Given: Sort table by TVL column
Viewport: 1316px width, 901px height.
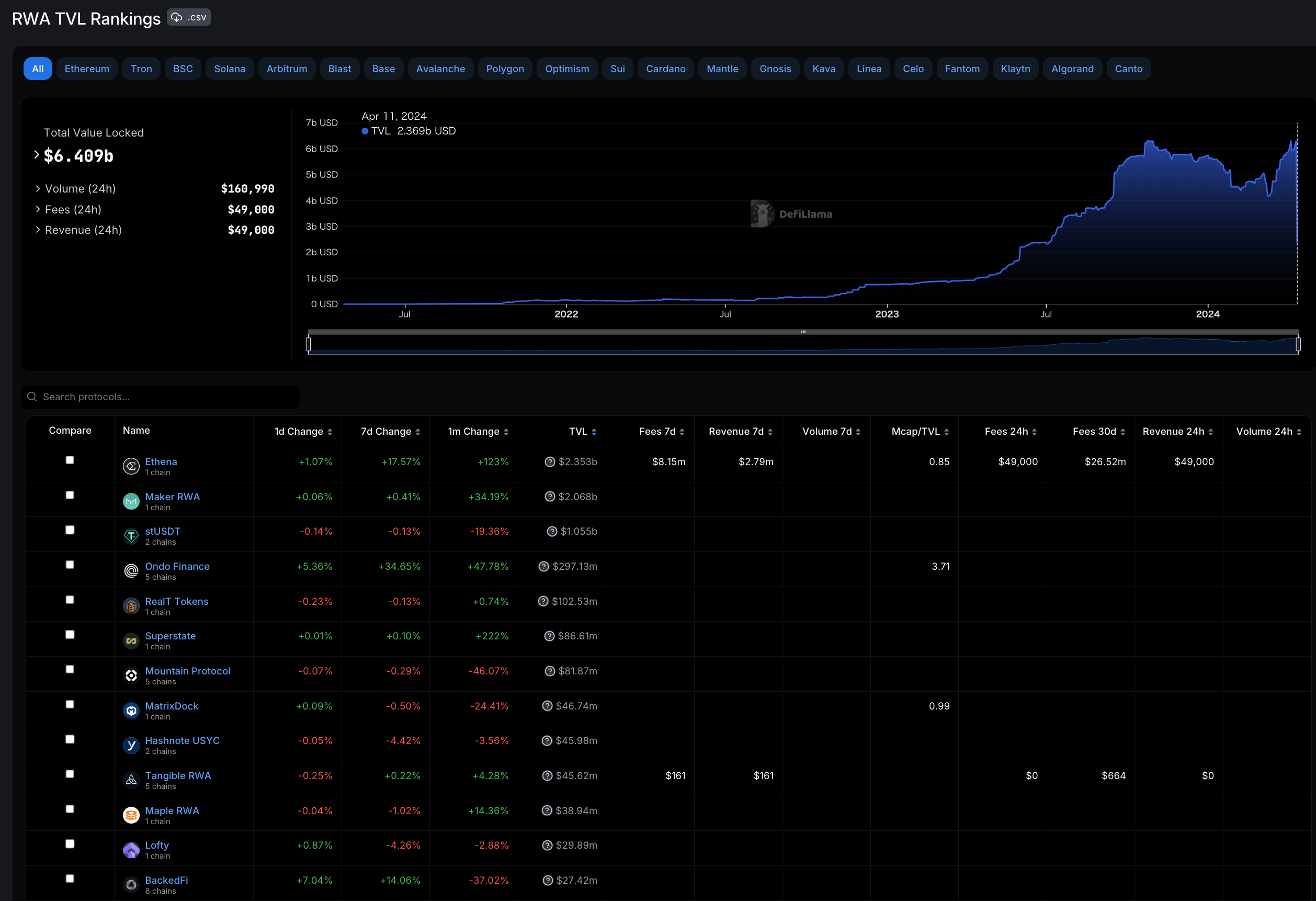Looking at the screenshot, I should (x=583, y=432).
